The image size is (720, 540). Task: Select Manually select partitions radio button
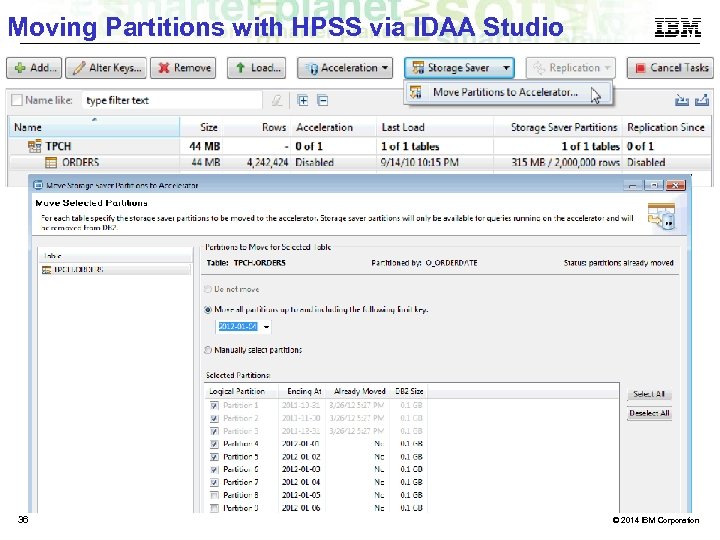pyautogui.click(x=208, y=350)
